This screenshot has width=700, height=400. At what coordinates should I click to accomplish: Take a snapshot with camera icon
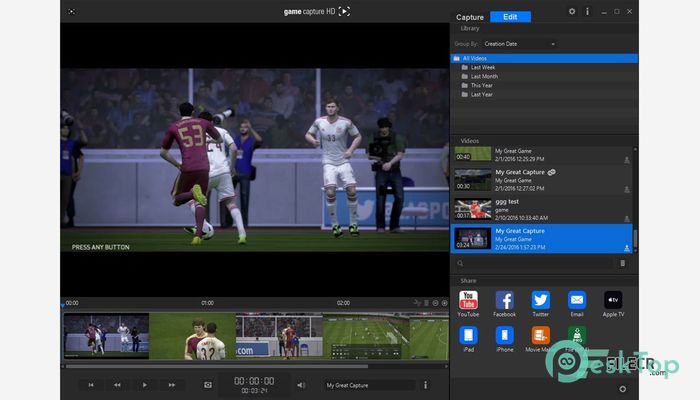coord(208,384)
